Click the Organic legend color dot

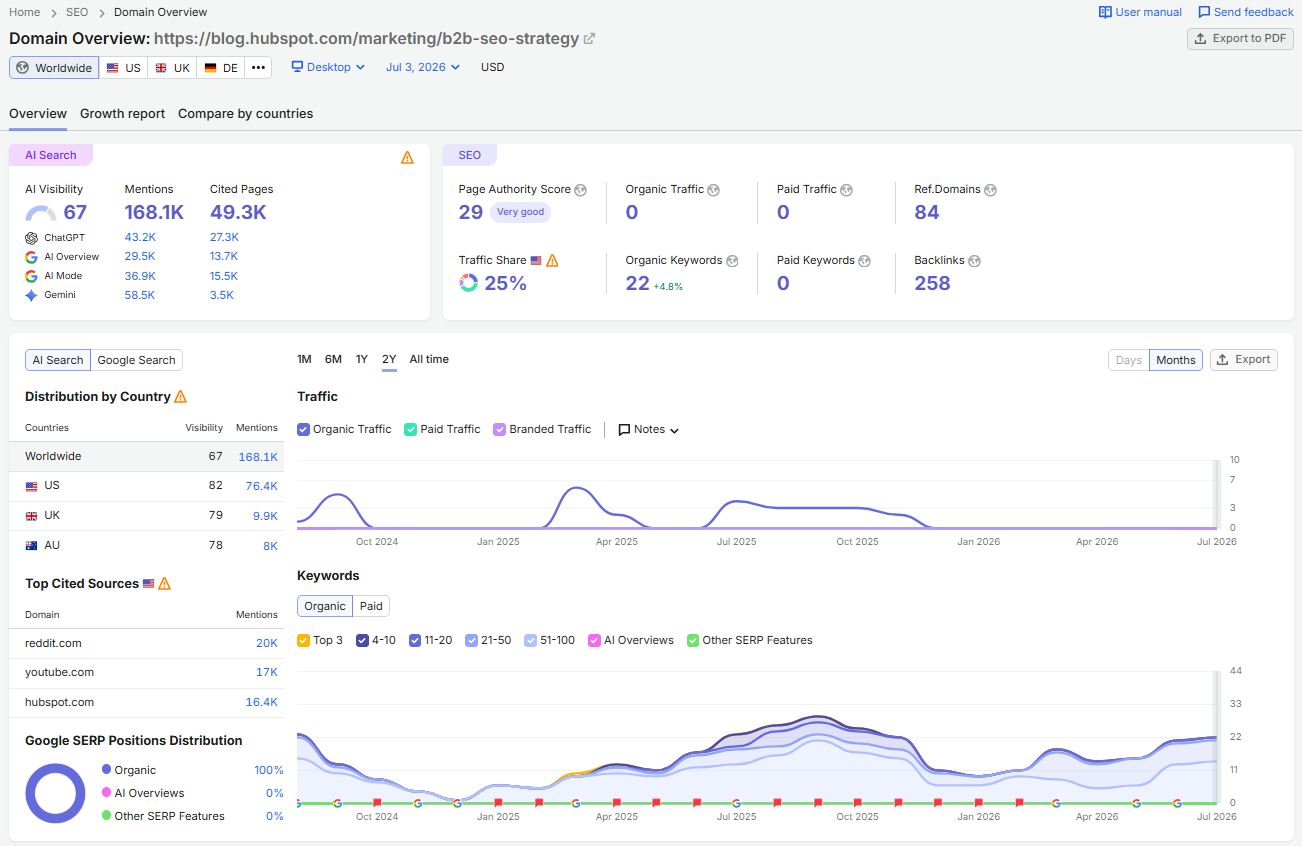click(x=107, y=770)
